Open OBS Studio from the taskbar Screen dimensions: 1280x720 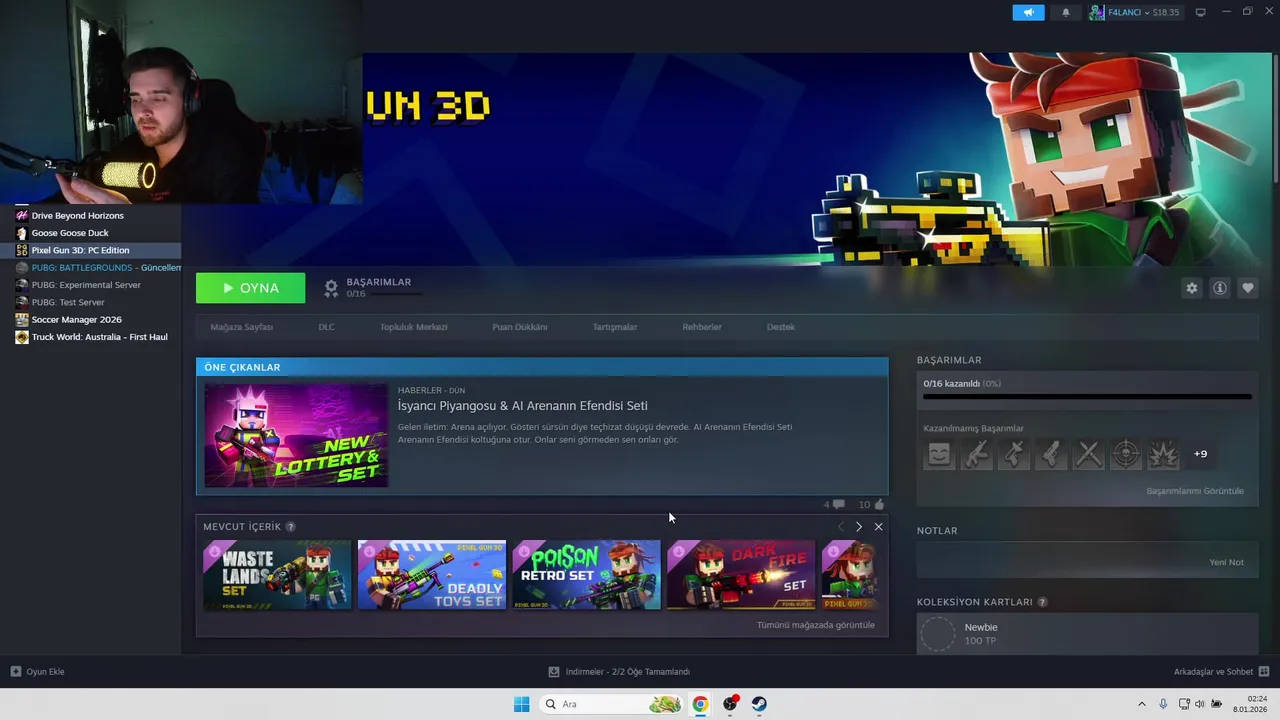tap(730, 704)
